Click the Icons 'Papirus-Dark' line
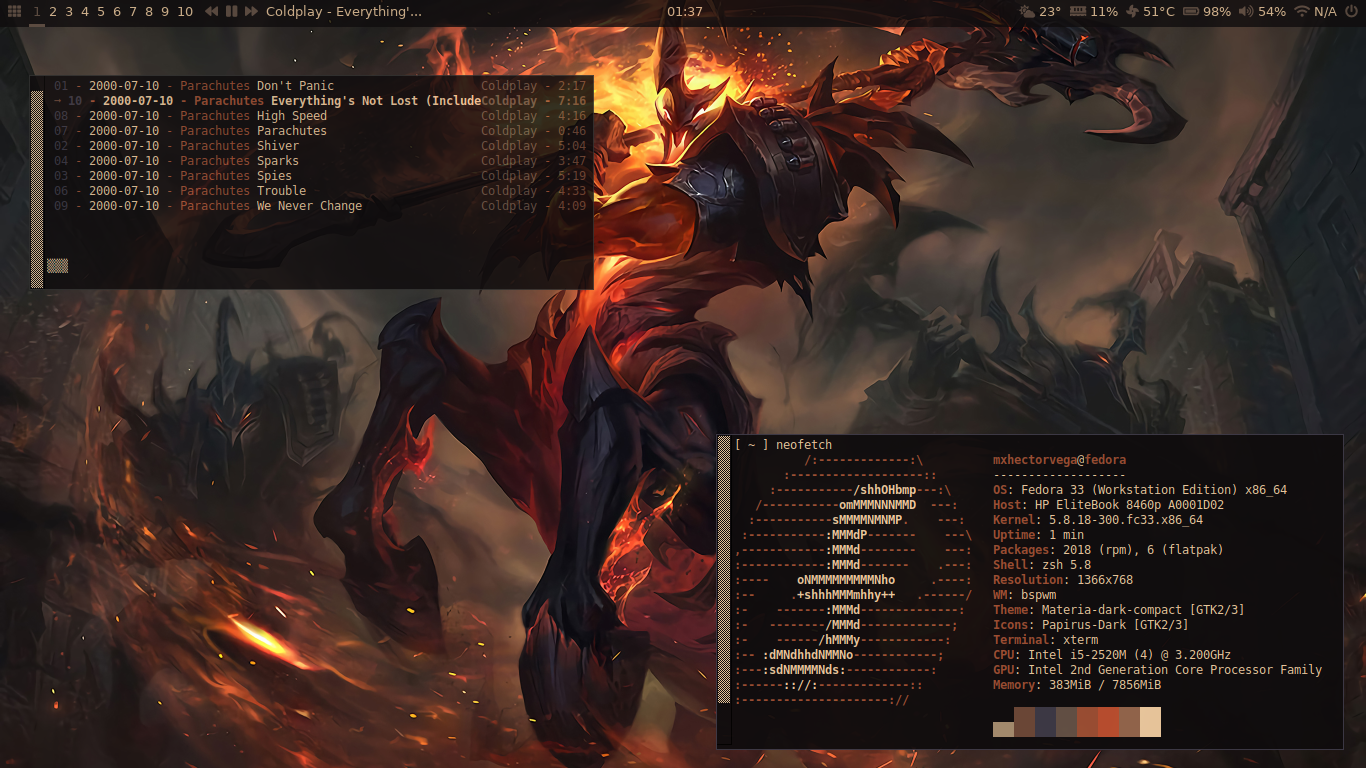The width and height of the screenshot is (1366, 768). tap(1091, 625)
